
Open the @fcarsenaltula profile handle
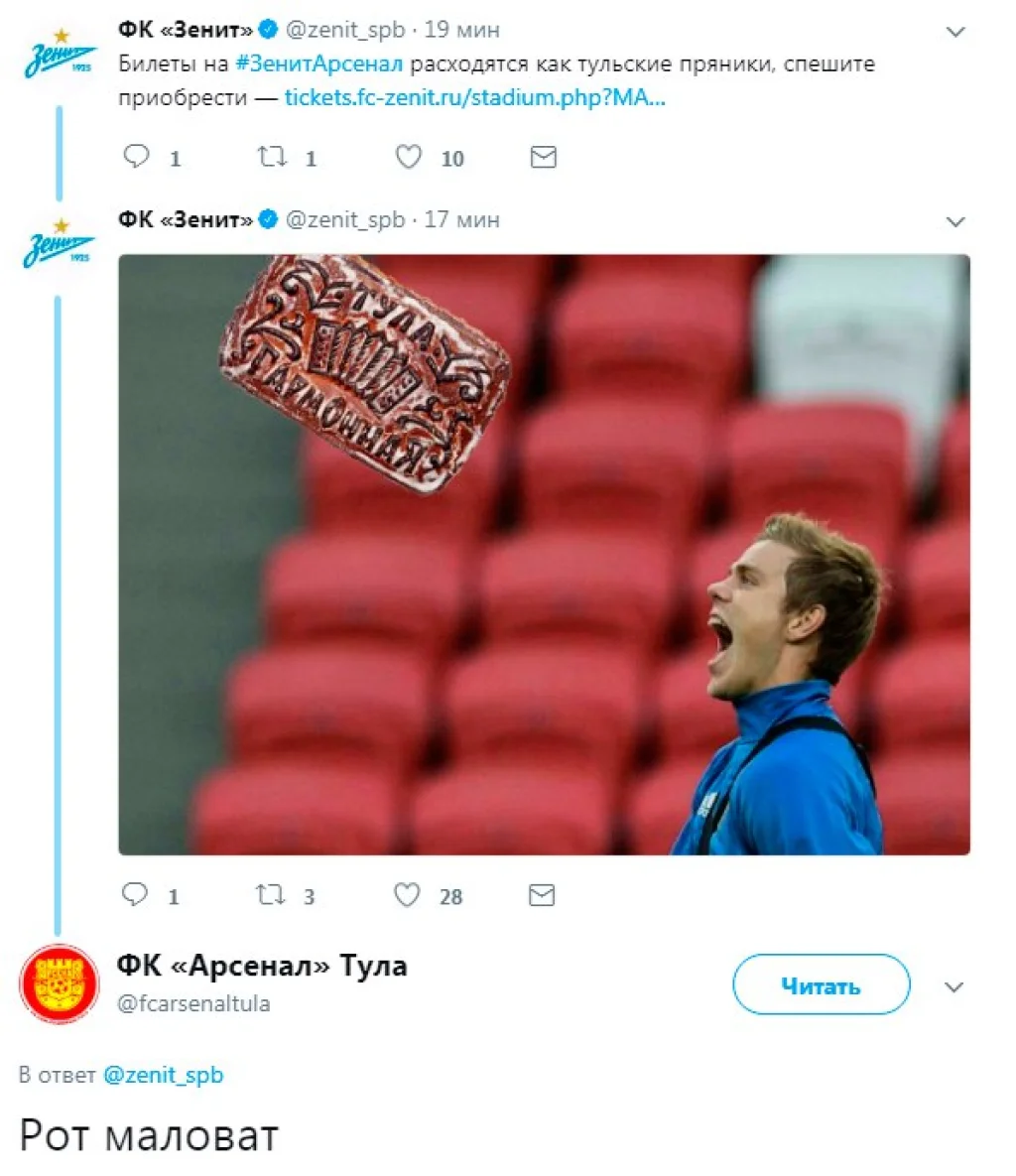tap(193, 1003)
